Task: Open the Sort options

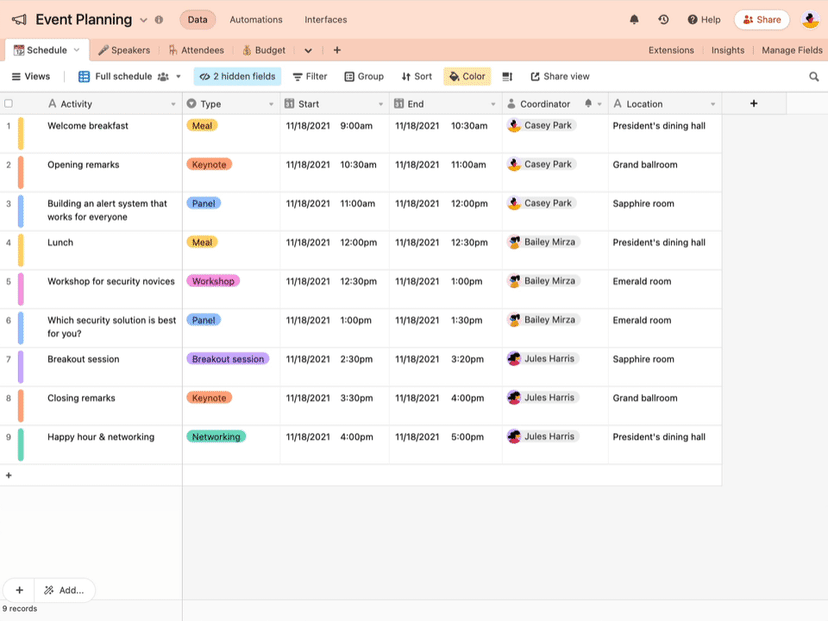Action: point(415,76)
